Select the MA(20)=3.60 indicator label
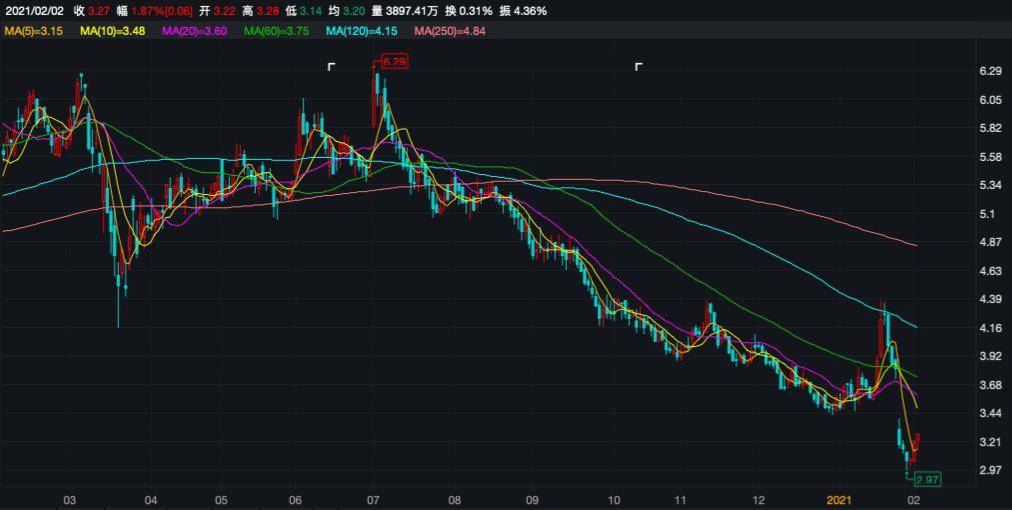 (x=189, y=32)
